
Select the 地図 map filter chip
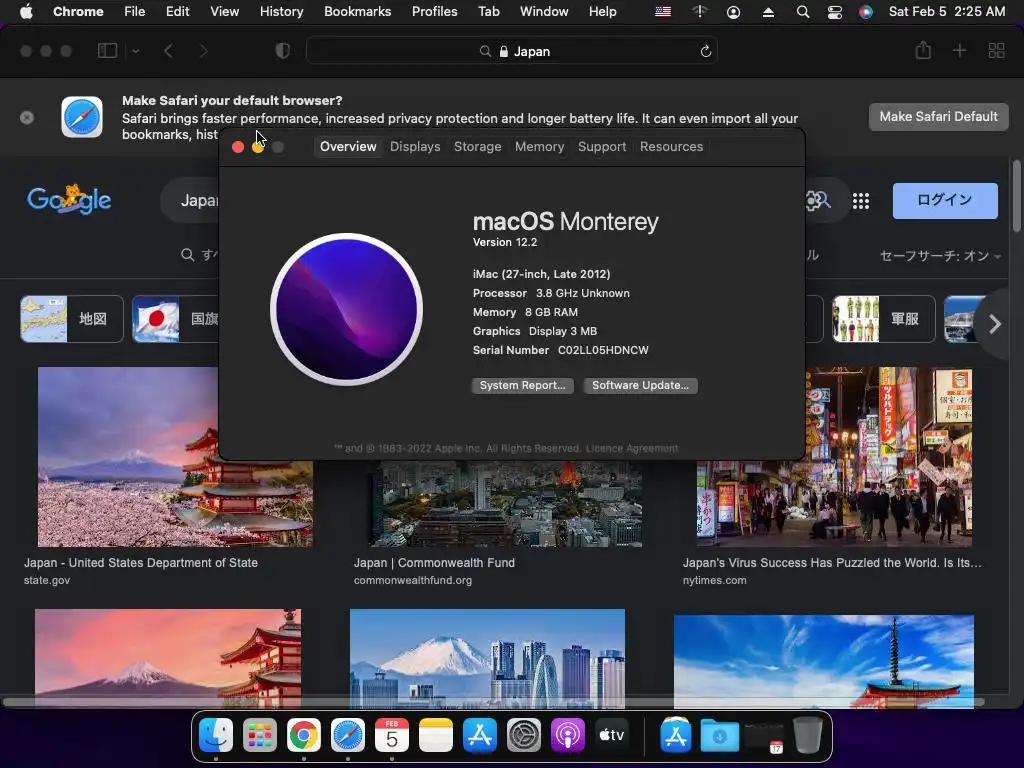[72, 319]
